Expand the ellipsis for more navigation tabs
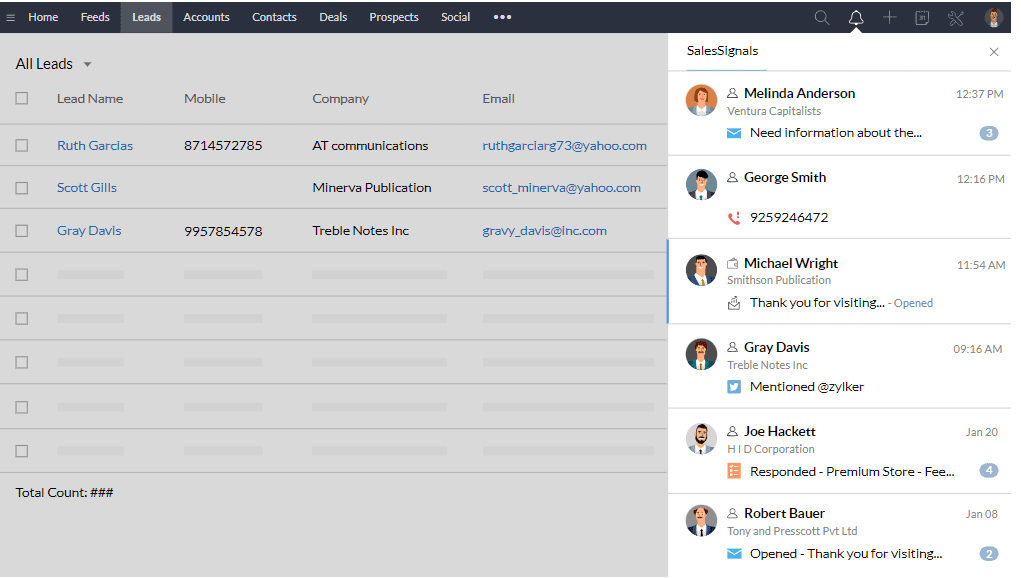This screenshot has height=578, width=1021. point(502,17)
